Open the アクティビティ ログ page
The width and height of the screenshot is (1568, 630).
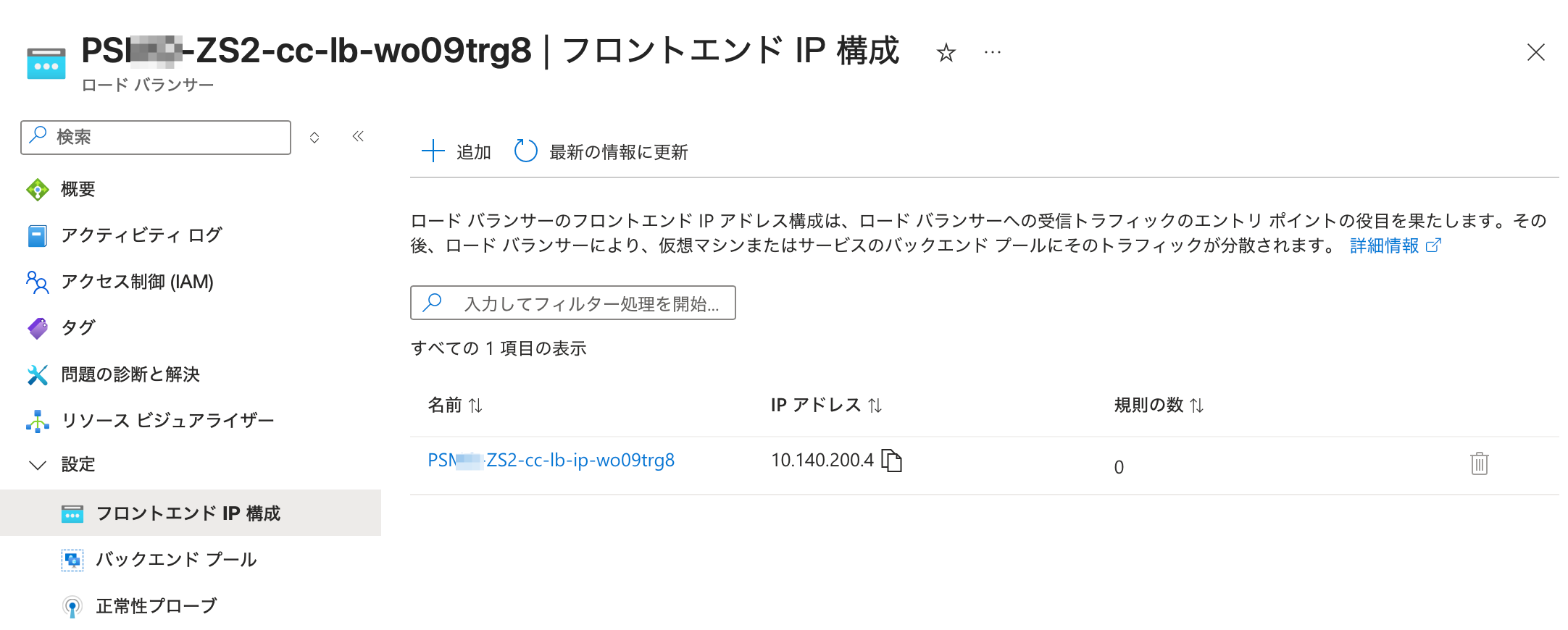point(141,235)
